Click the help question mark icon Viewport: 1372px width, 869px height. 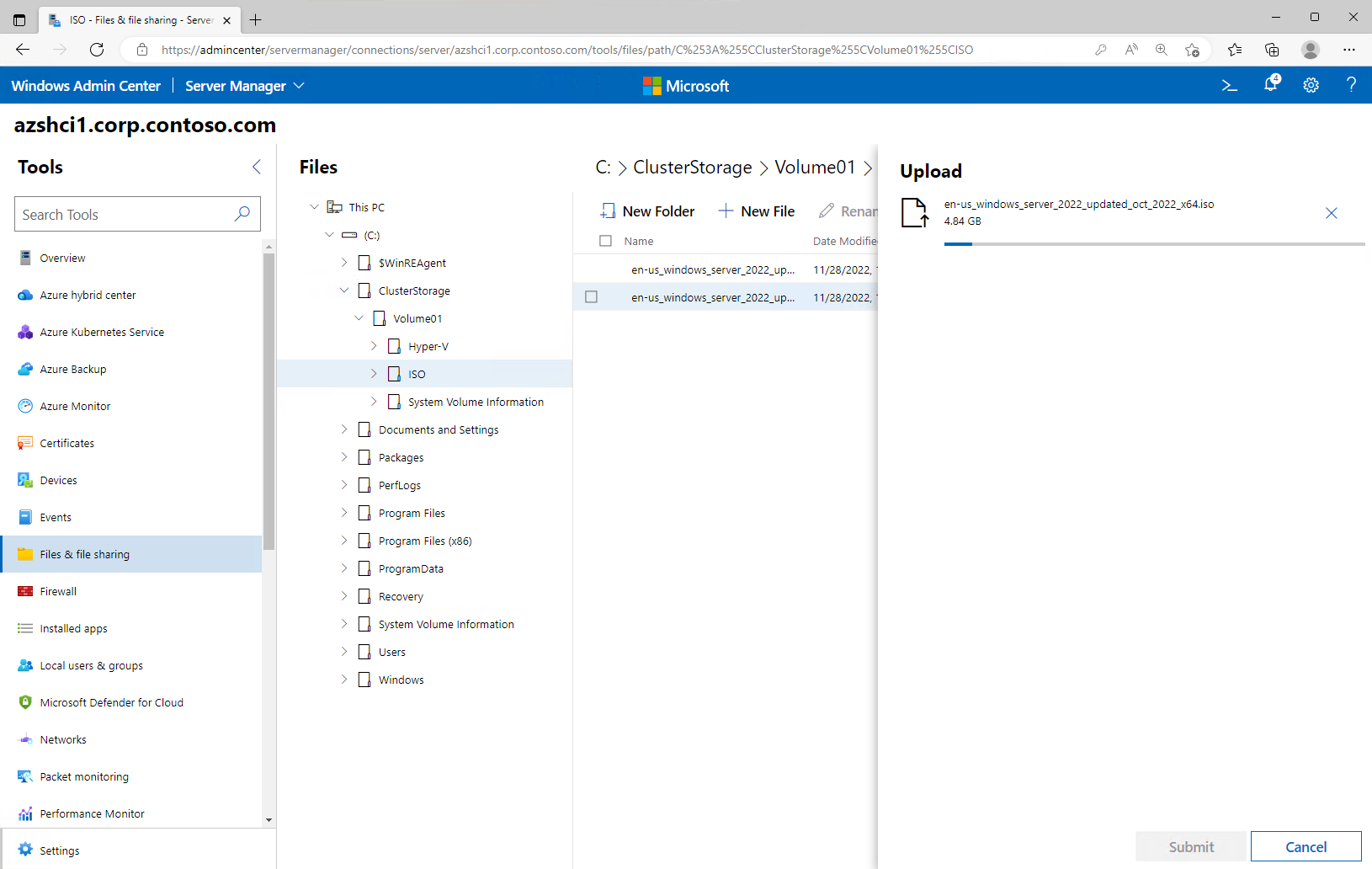point(1351,85)
